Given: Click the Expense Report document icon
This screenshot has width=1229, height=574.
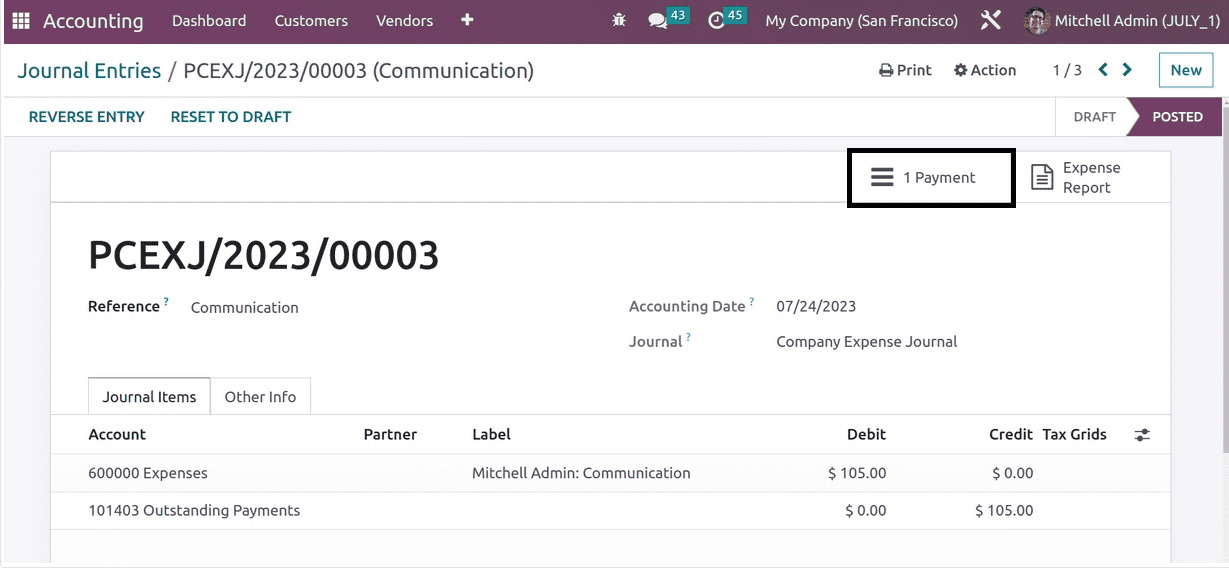Looking at the screenshot, I should click(x=1042, y=178).
